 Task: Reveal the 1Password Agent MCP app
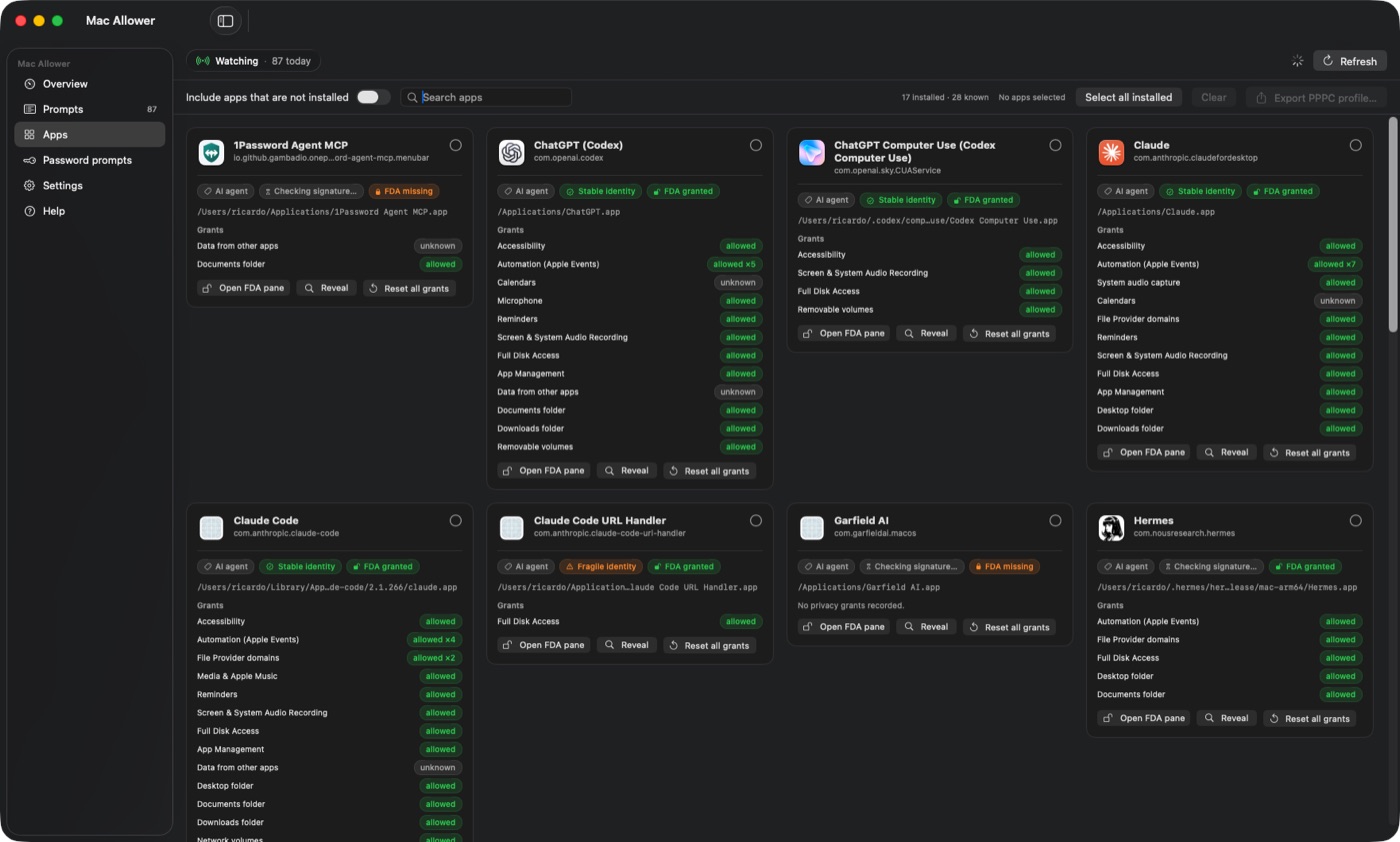point(325,288)
